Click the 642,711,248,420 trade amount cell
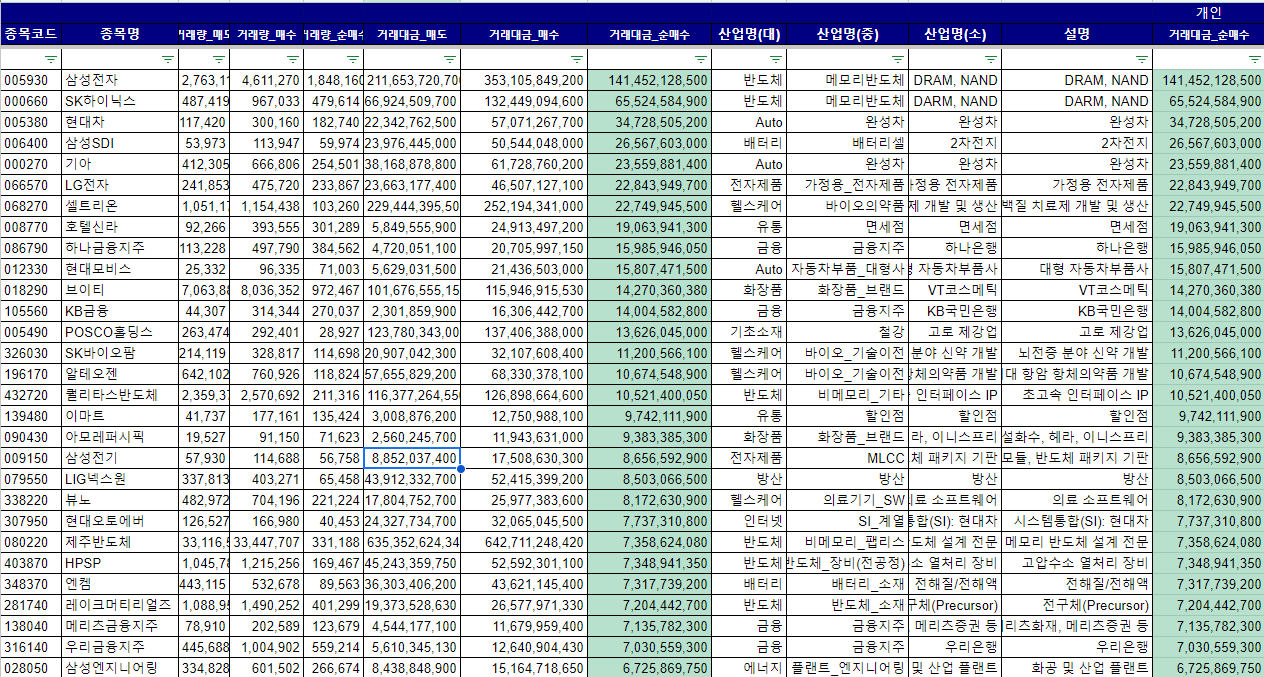The height and width of the screenshot is (677, 1264). pyautogui.click(x=525, y=542)
